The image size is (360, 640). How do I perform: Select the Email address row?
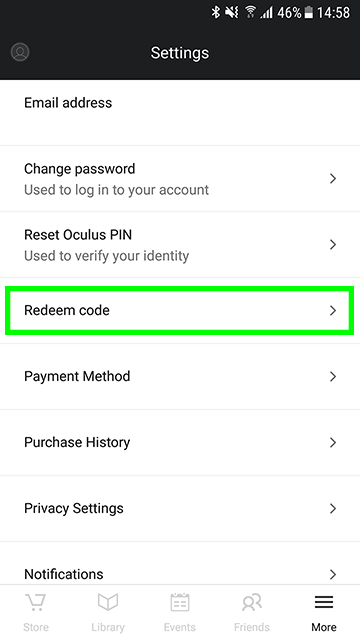coord(180,112)
